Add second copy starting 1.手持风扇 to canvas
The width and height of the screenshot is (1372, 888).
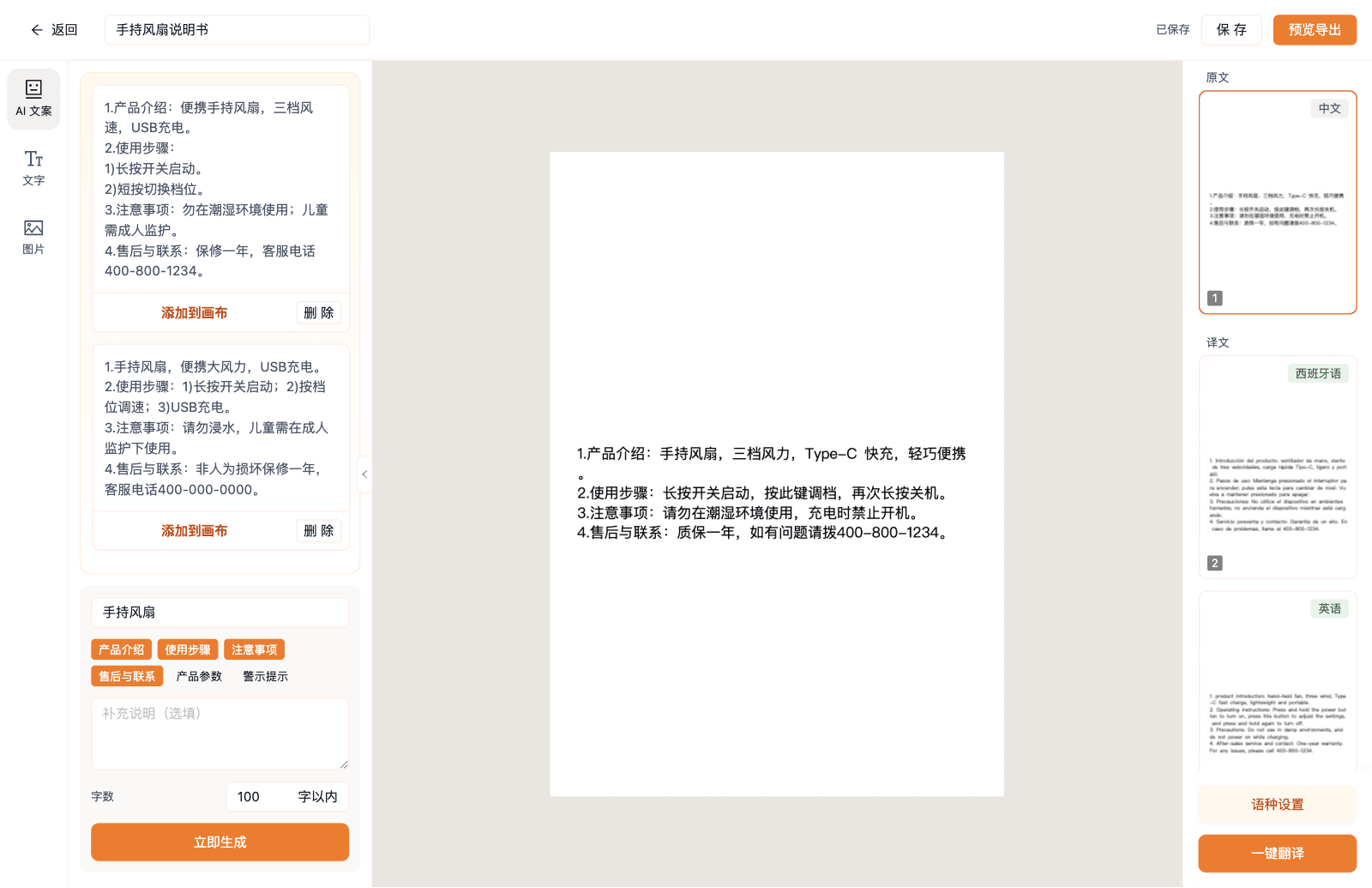pos(194,530)
